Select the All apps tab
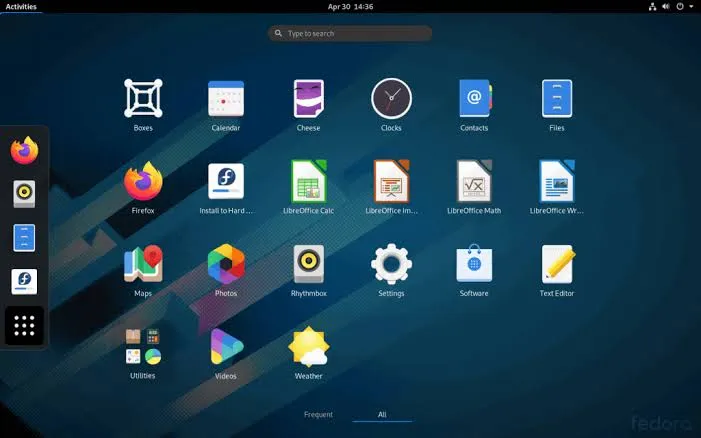Image resolution: width=701 pixels, height=438 pixels. coord(382,414)
